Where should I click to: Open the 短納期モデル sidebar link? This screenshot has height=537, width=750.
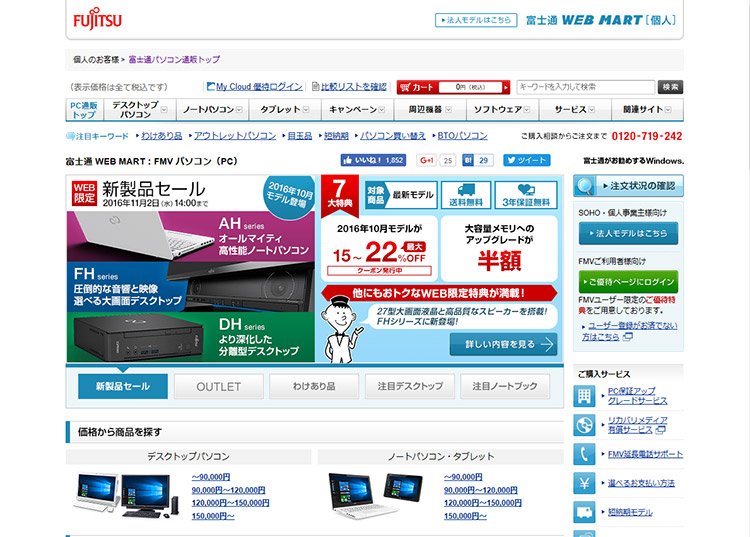click(630, 513)
